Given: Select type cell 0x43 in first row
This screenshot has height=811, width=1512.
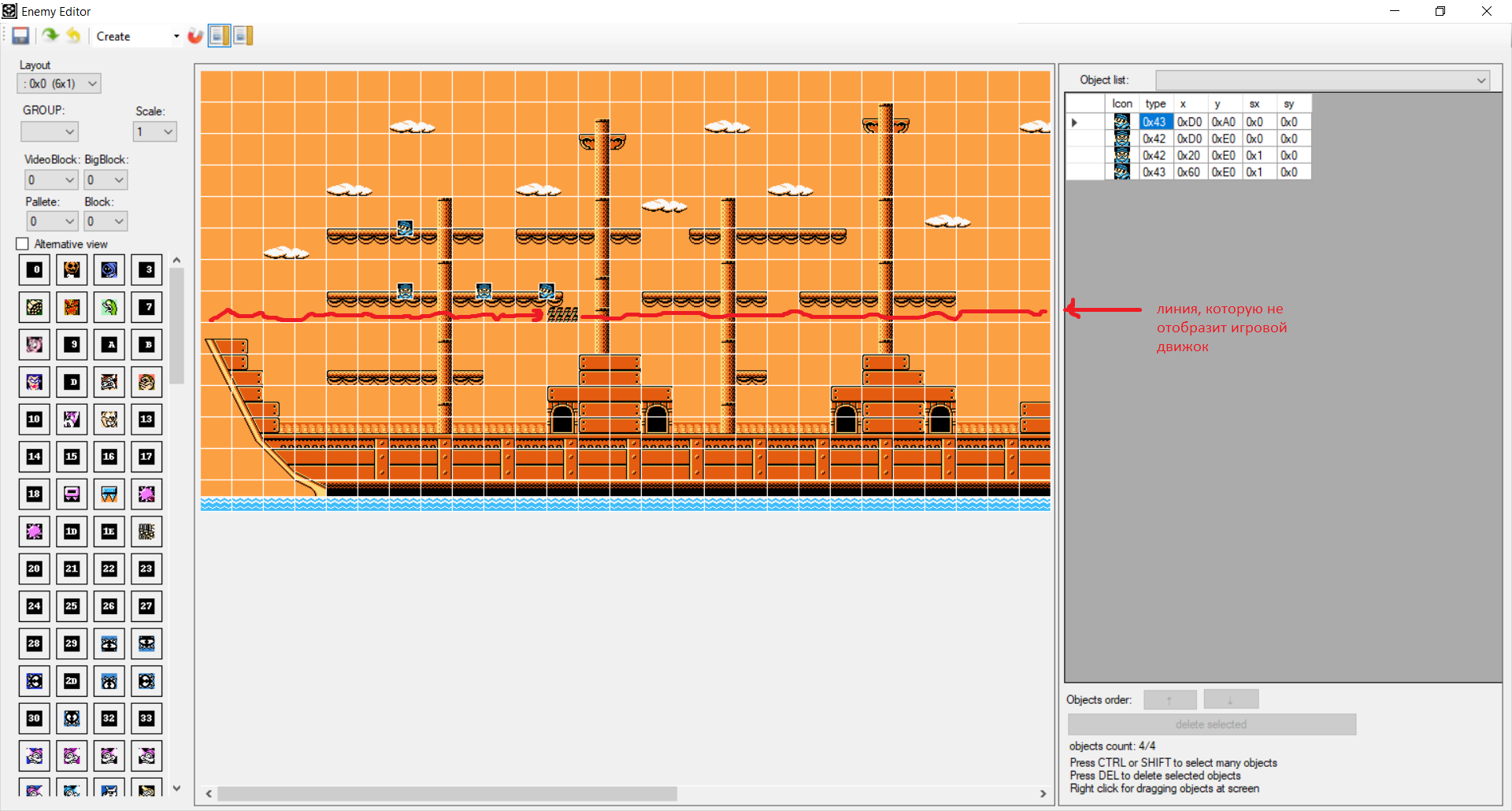Looking at the screenshot, I should (1157, 122).
